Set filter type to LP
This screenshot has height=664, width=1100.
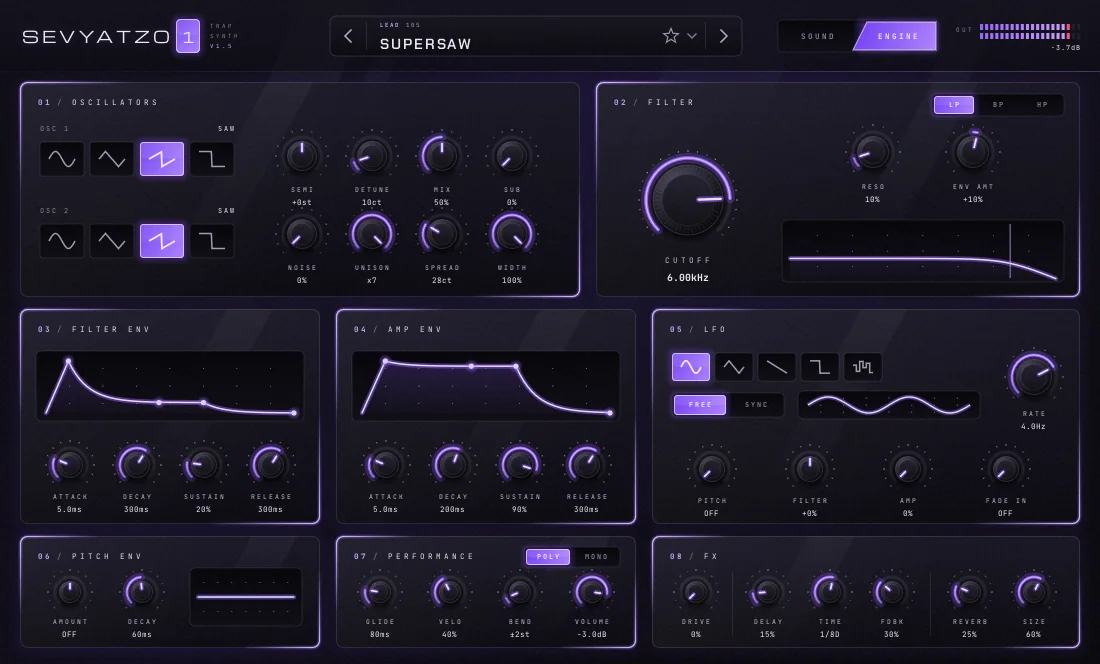pyautogui.click(x=954, y=104)
